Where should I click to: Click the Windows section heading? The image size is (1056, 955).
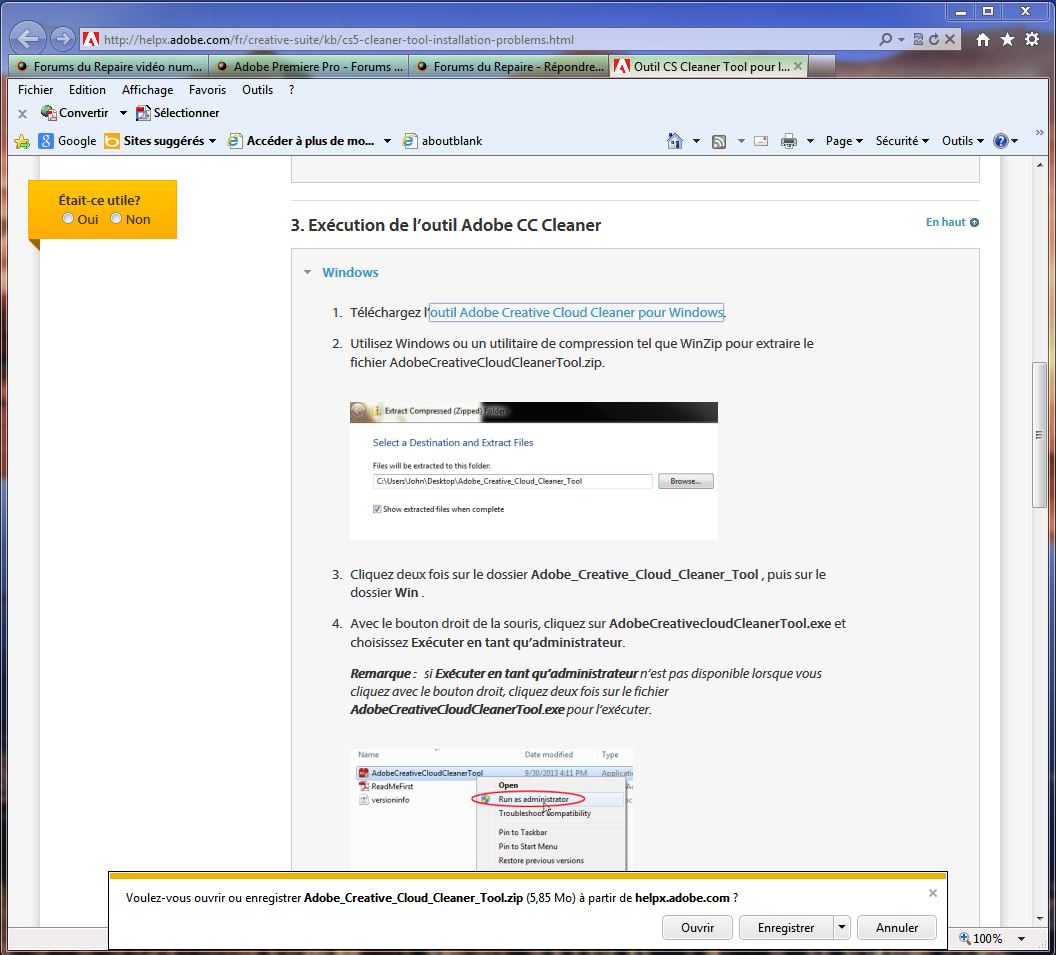click(x=350, y=272)
